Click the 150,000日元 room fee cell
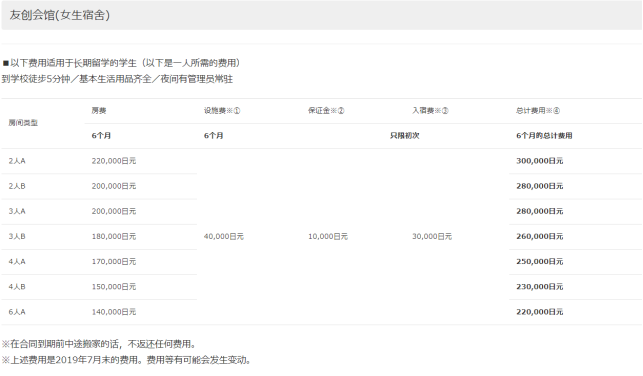Image resolution: width=643 pixels, height=376 pixels. pyautogui.click(x=114, y=287)
